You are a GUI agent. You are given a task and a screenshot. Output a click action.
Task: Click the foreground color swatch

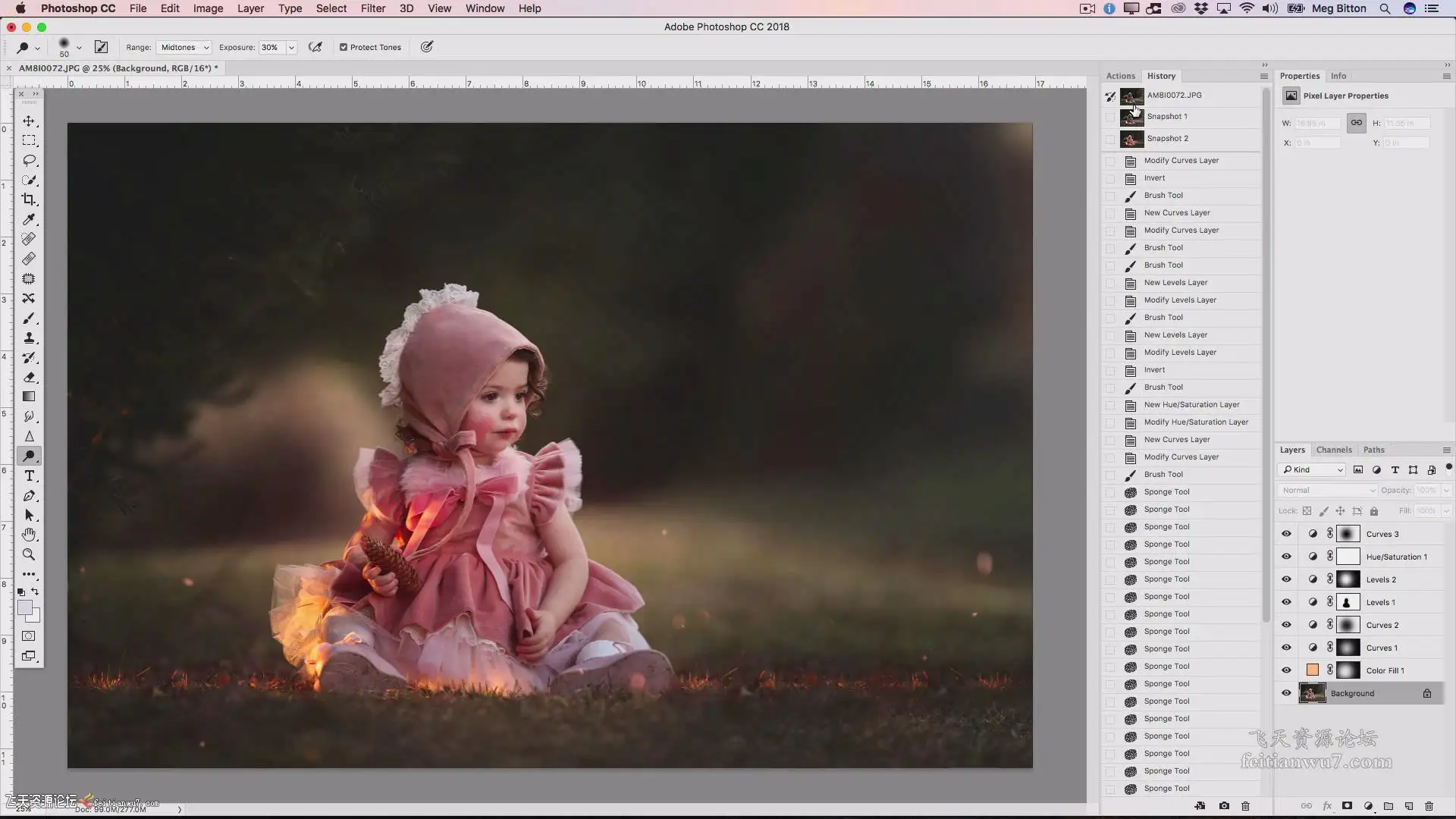click(24, 608)
